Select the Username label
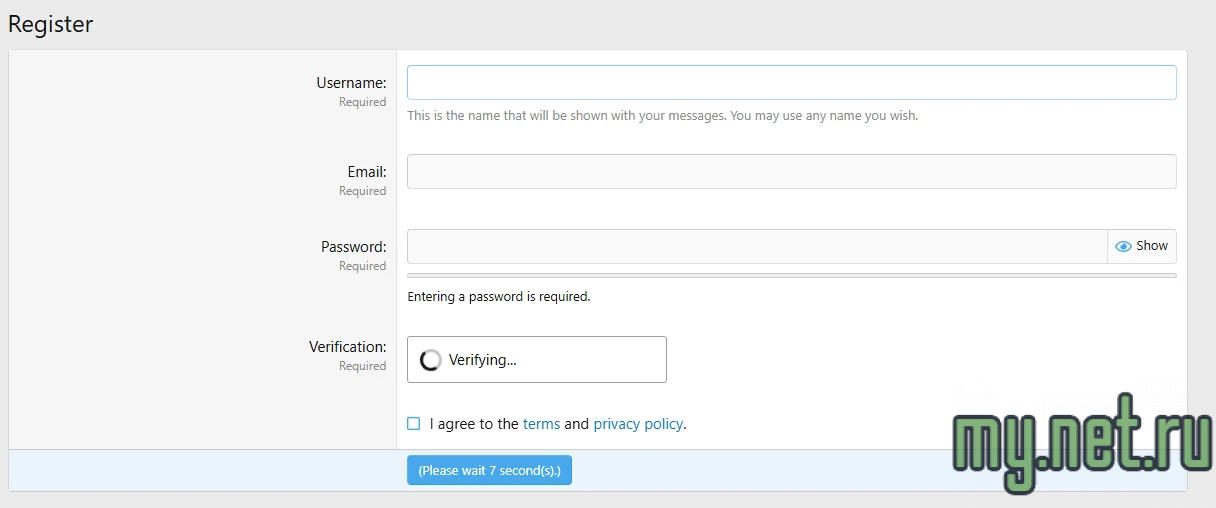Image resolution: width=1216 pixels, height=508 pixels. [x=351, y=83]
